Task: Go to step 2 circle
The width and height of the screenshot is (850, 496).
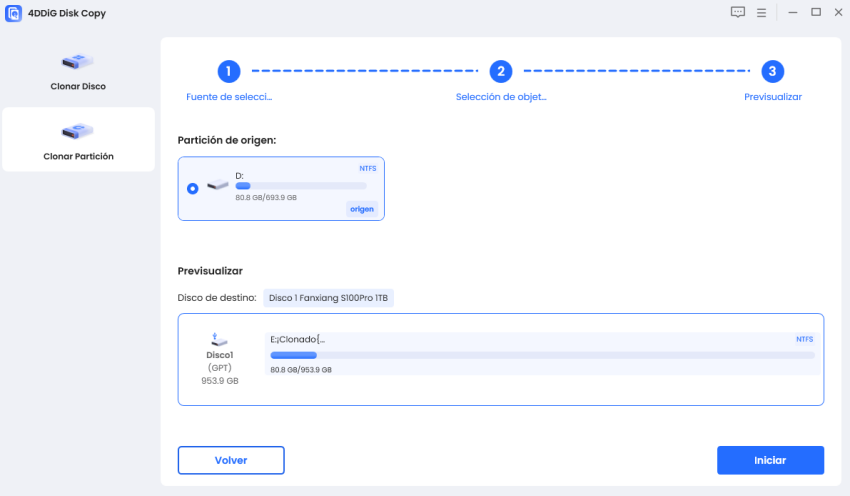Action: click(x=501, y=71)
